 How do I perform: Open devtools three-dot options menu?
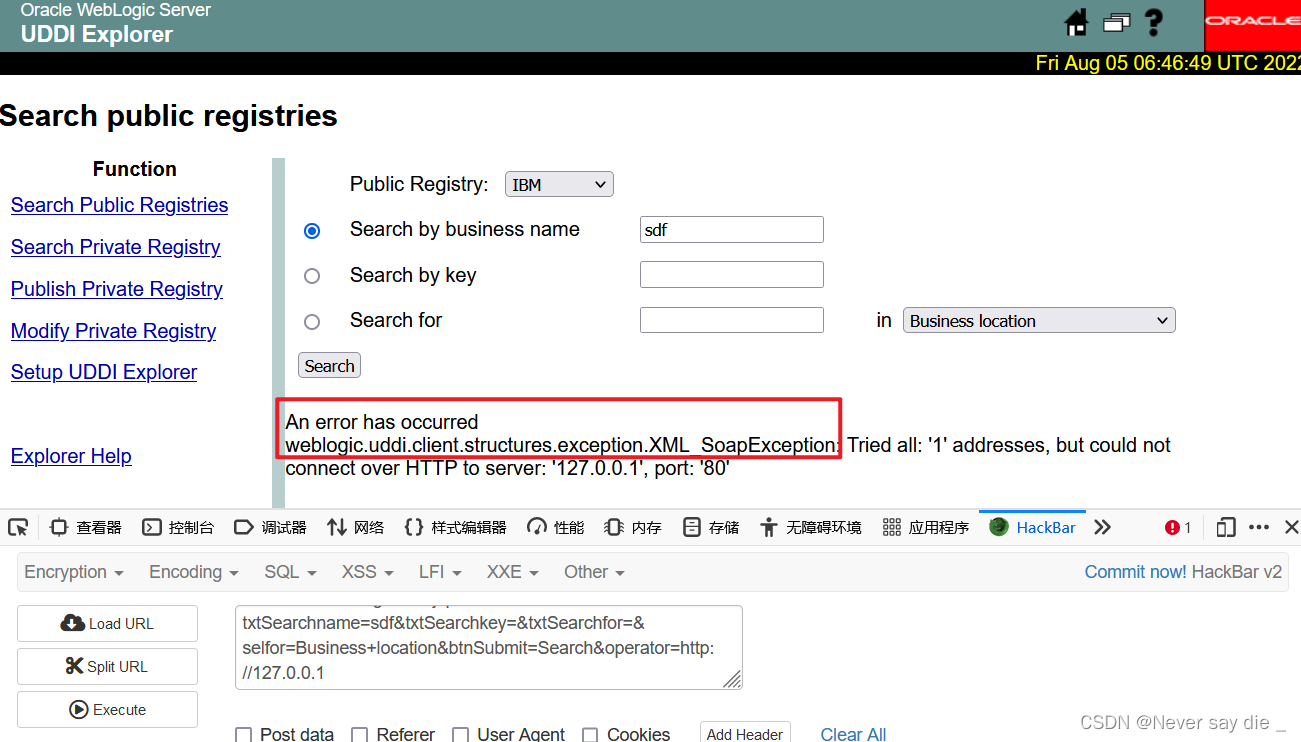(x=1259, y=527)
